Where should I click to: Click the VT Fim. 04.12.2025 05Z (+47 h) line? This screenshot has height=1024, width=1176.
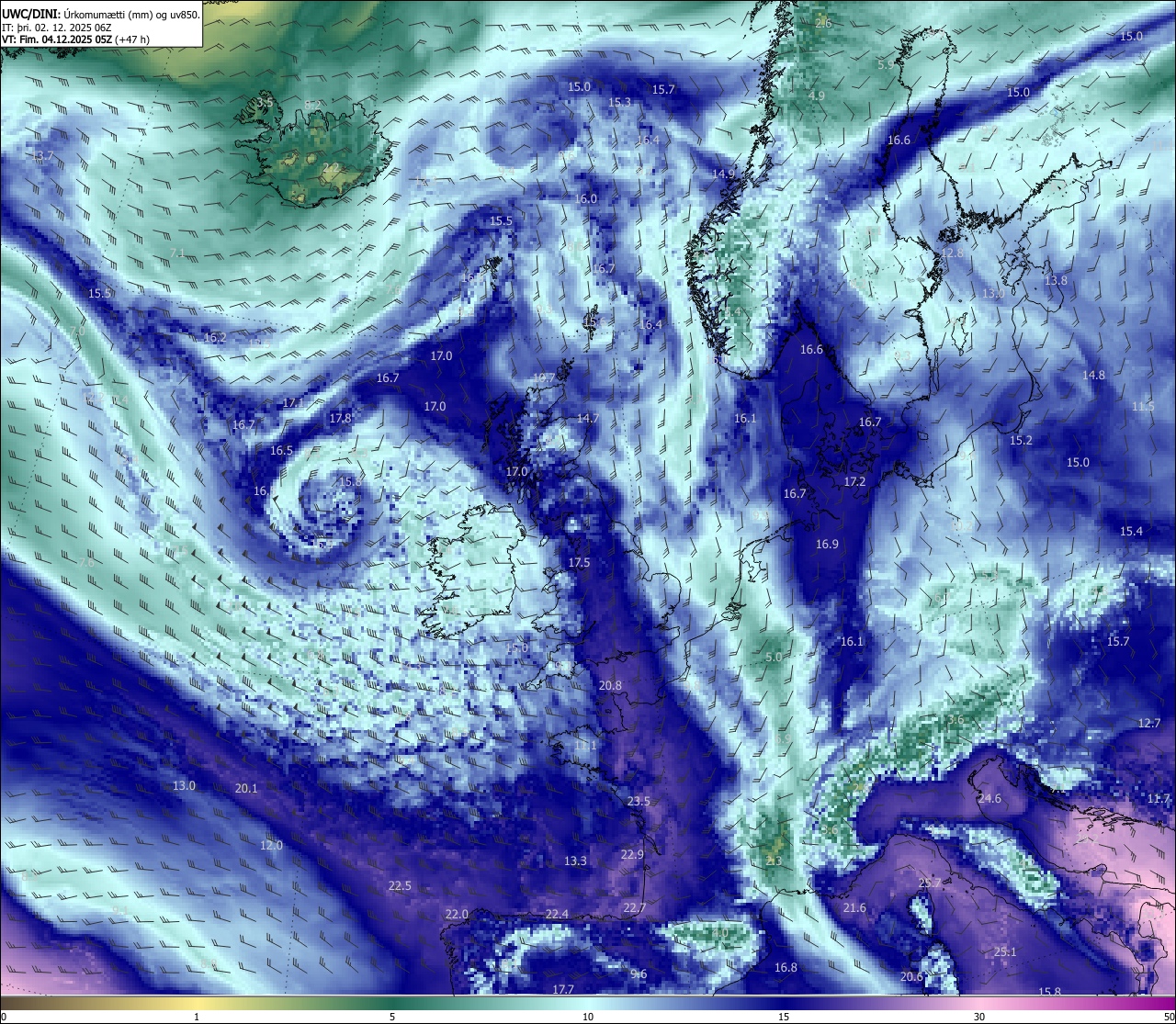(75, 39)
